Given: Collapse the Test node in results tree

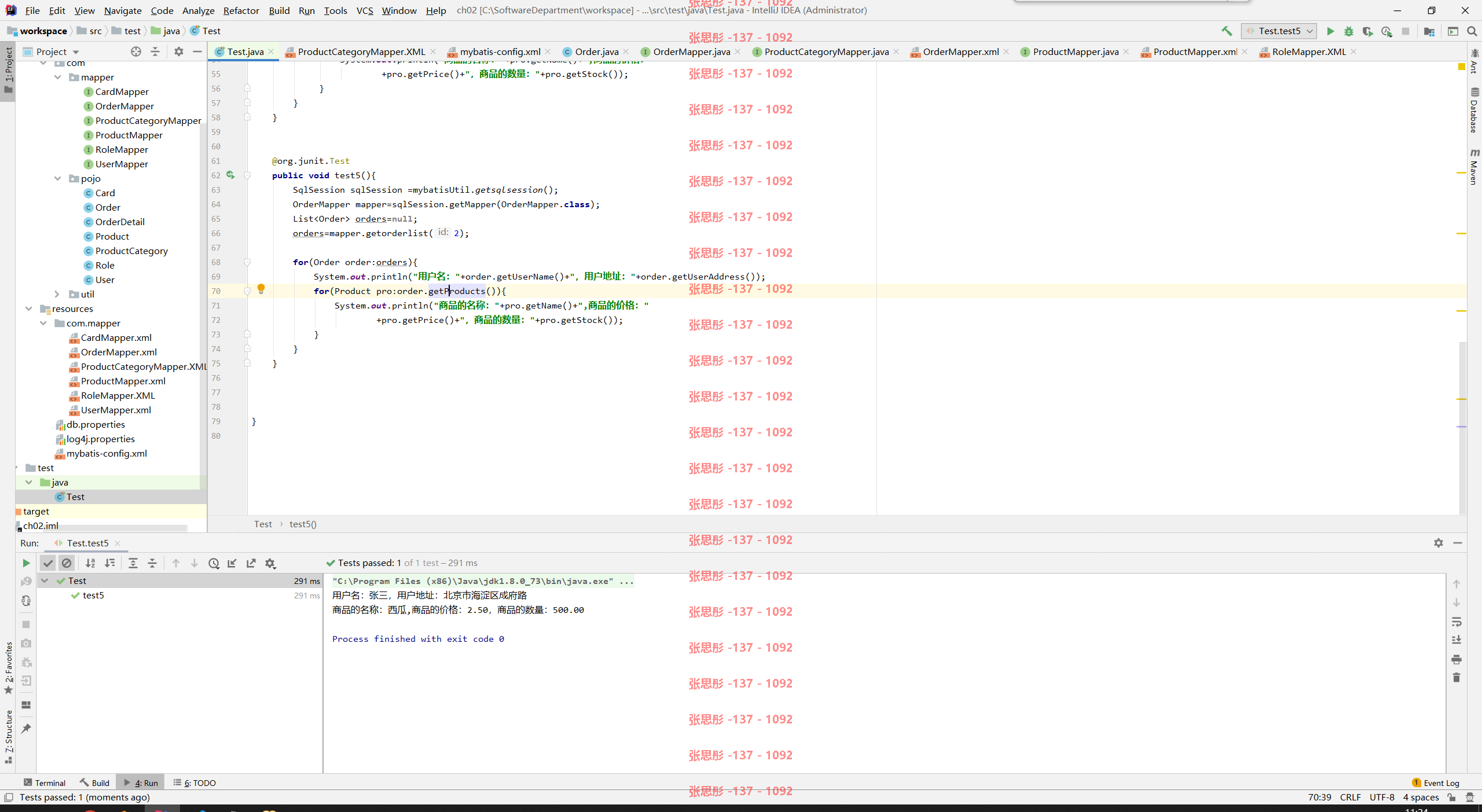Looking at the screenshot, I should 45,580.
